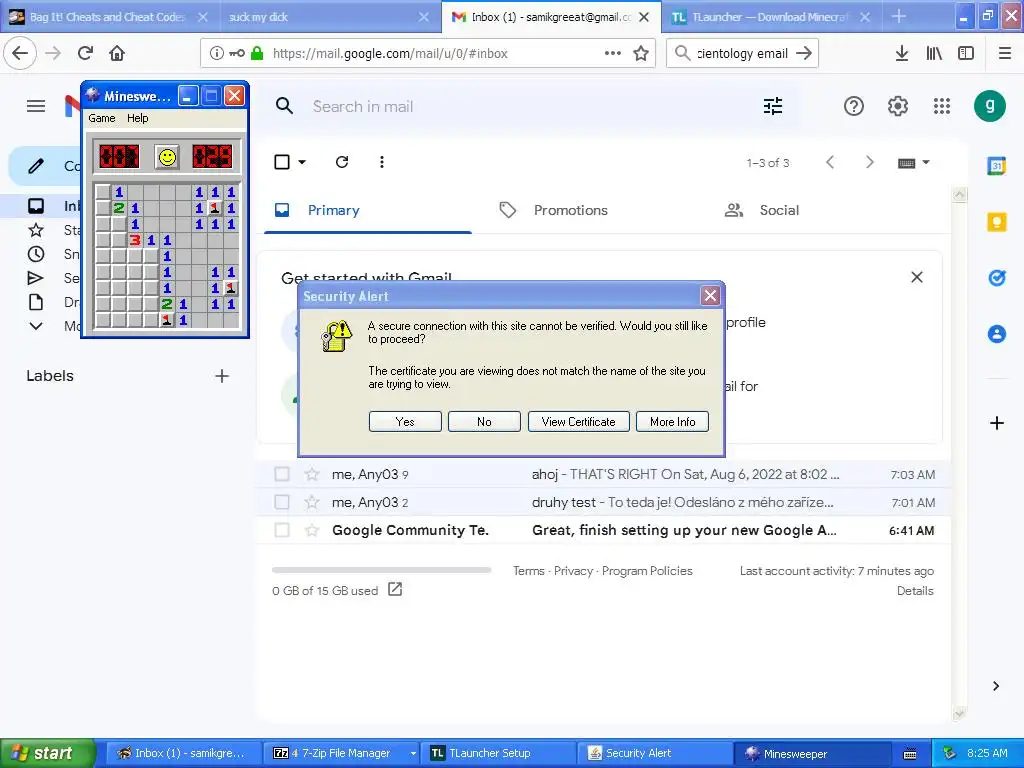Screen dimensions: 1024x768
Task: Refresh the inbox with the Gmail refresh icon
Action: (x=342, y=162)
